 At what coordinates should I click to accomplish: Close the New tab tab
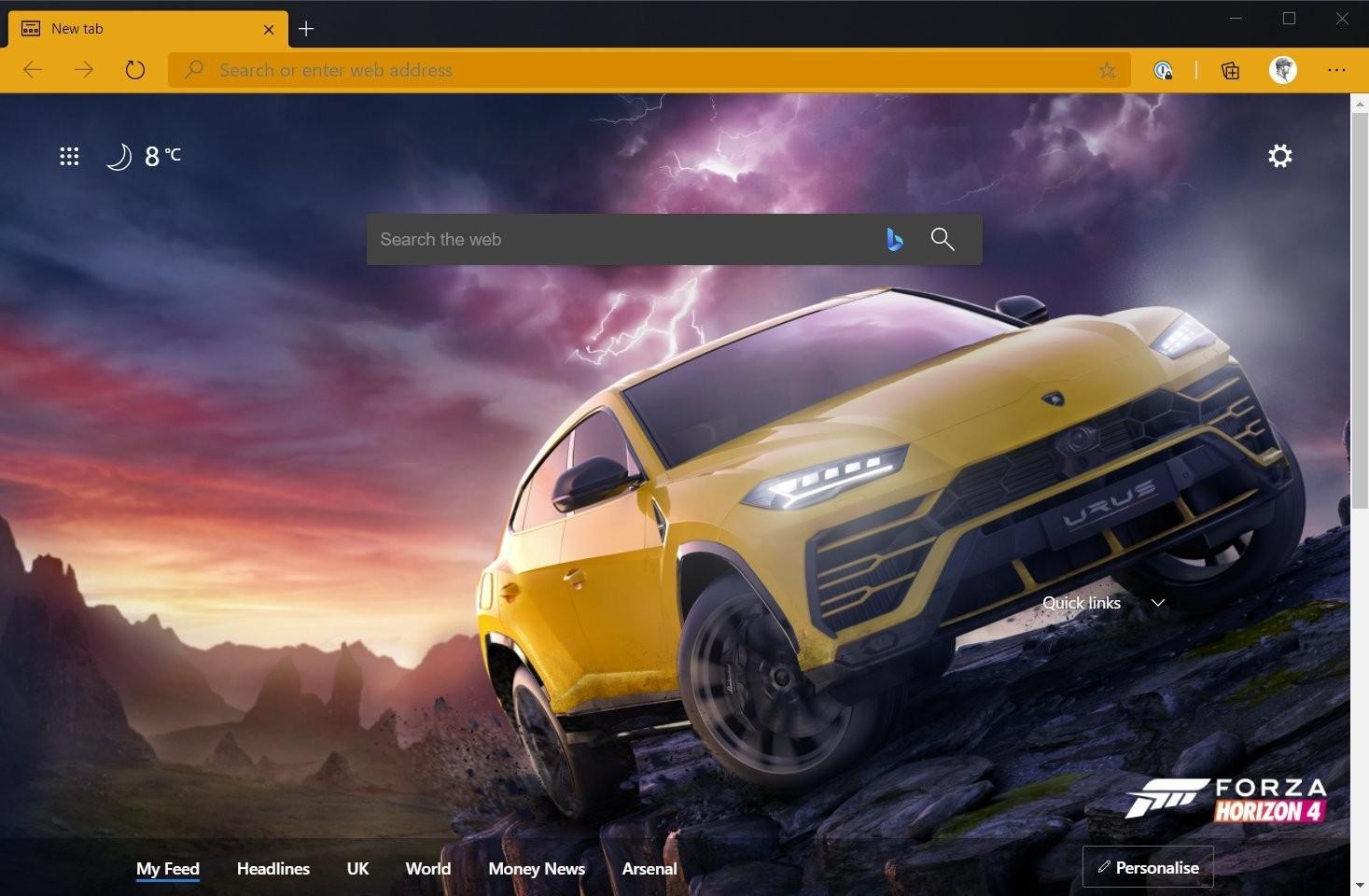point(269,29)
